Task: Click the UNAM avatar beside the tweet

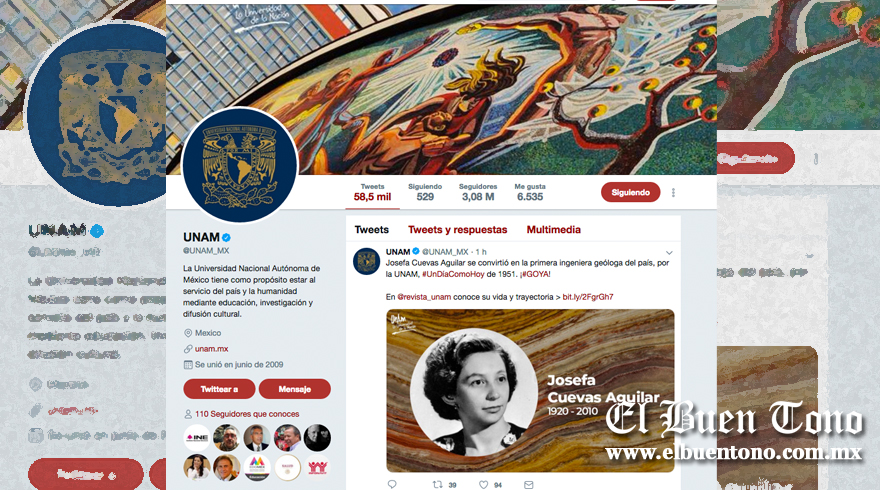Action: click(x=366, y=262)
